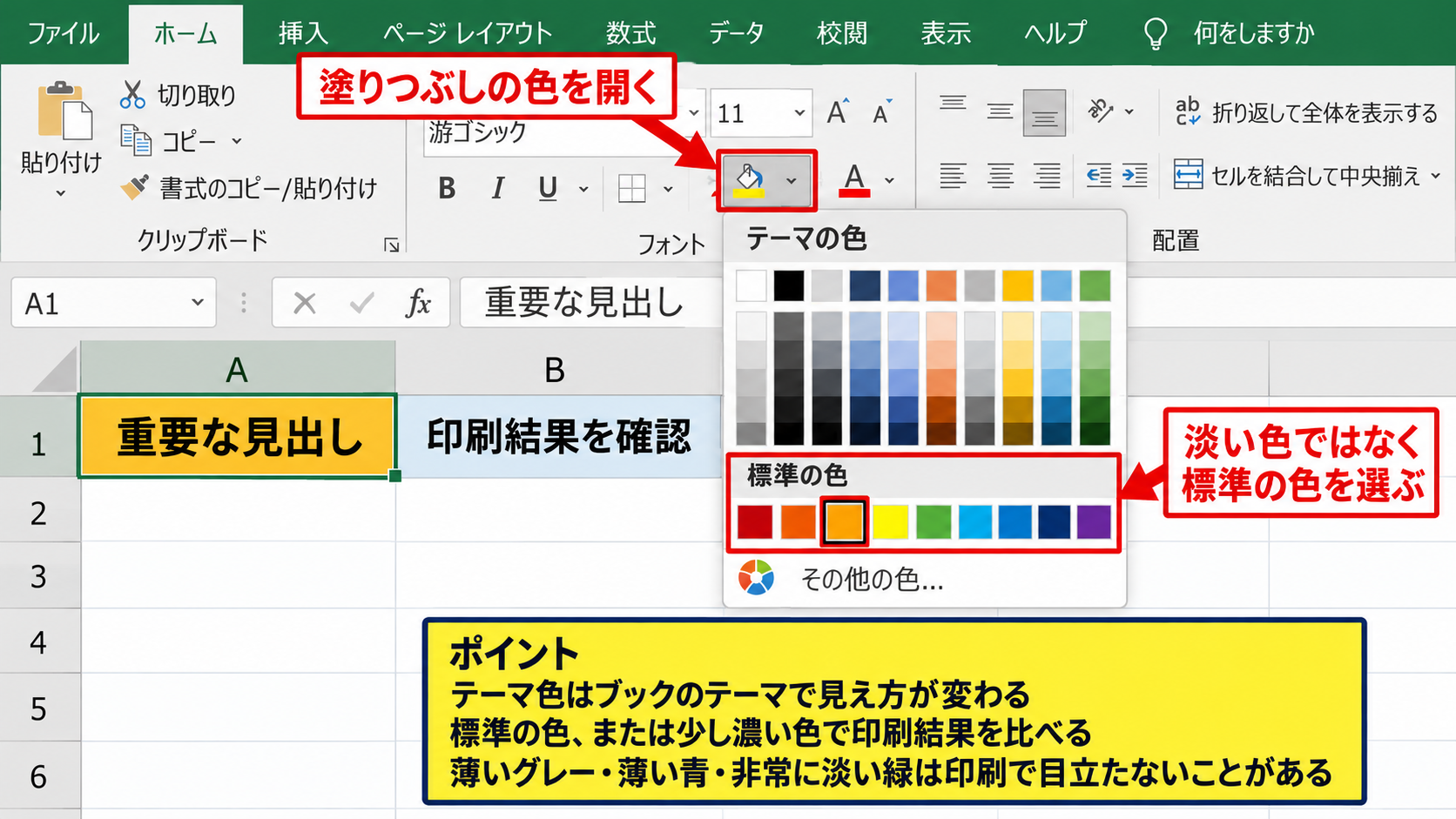This screenshot has height=819, width=1456.
Task: Select cell B1 印刷結果を確認
Action: click(558, 436)
